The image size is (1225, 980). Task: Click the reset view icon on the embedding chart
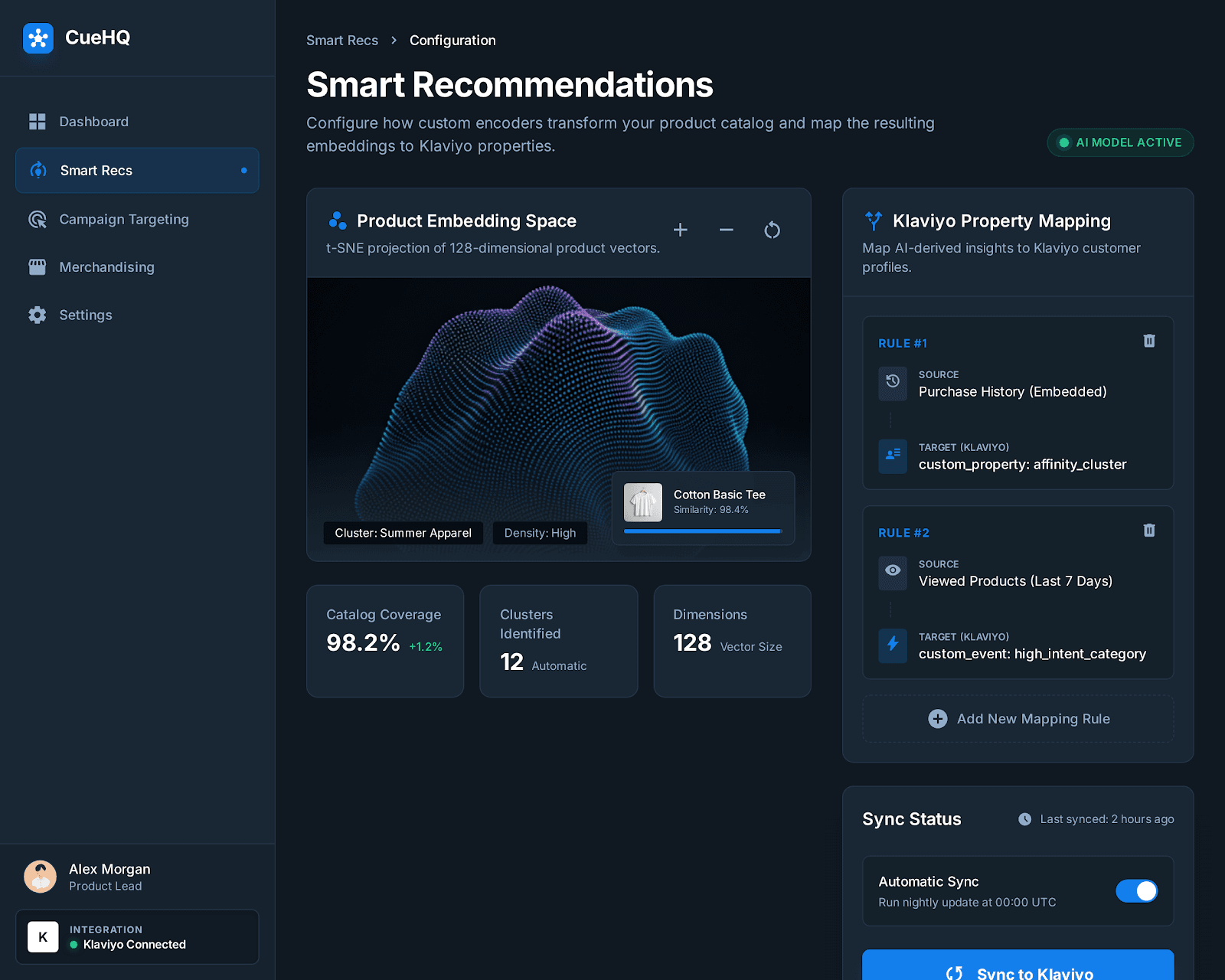pyautogui.click(x=772, y=230)
